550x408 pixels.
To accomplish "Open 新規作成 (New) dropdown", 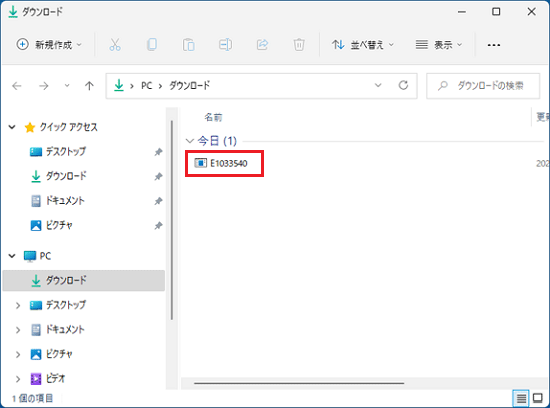I will pyautogui.click(x=49, y=45).
